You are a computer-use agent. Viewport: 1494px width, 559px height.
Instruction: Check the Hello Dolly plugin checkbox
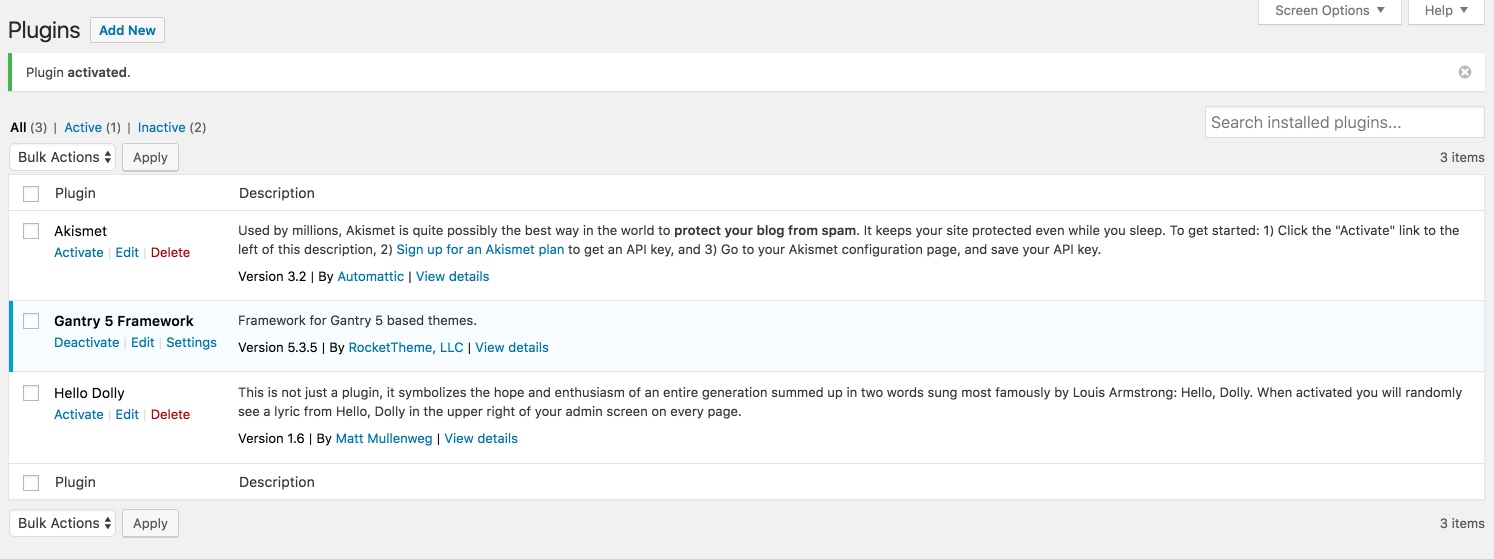click(x=31, y=393)
